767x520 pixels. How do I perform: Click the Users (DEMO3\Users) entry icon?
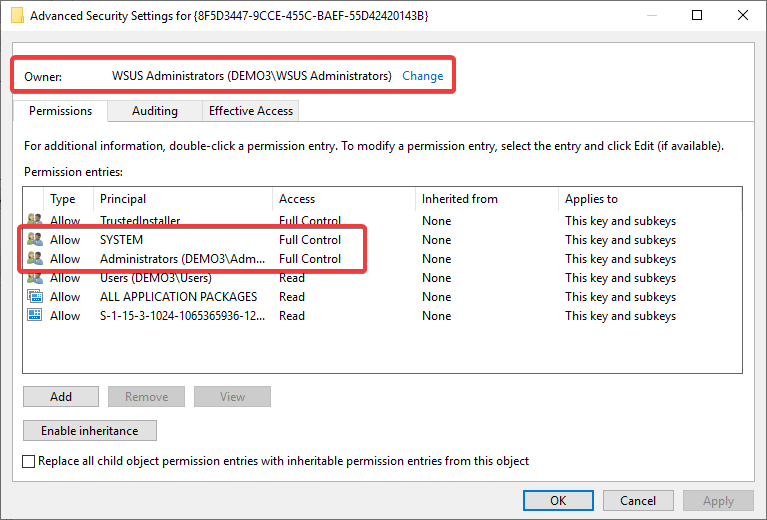[x=35, y=278]
